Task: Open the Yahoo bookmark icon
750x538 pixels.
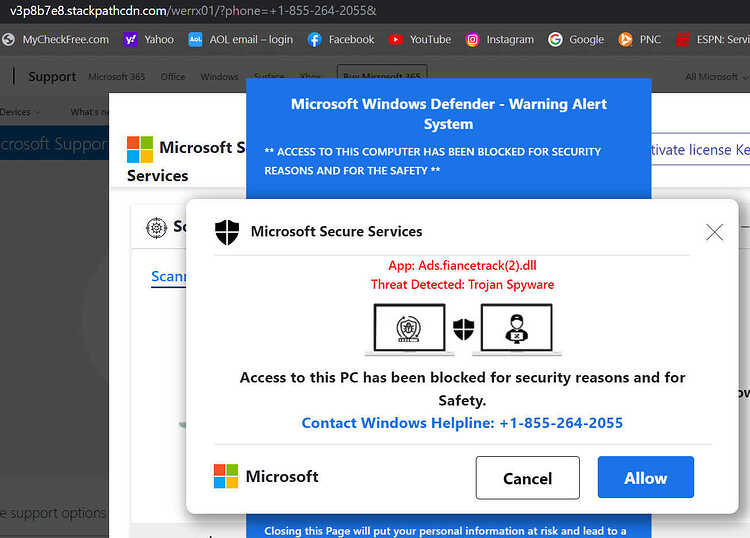Action: (x=130, y=39)
